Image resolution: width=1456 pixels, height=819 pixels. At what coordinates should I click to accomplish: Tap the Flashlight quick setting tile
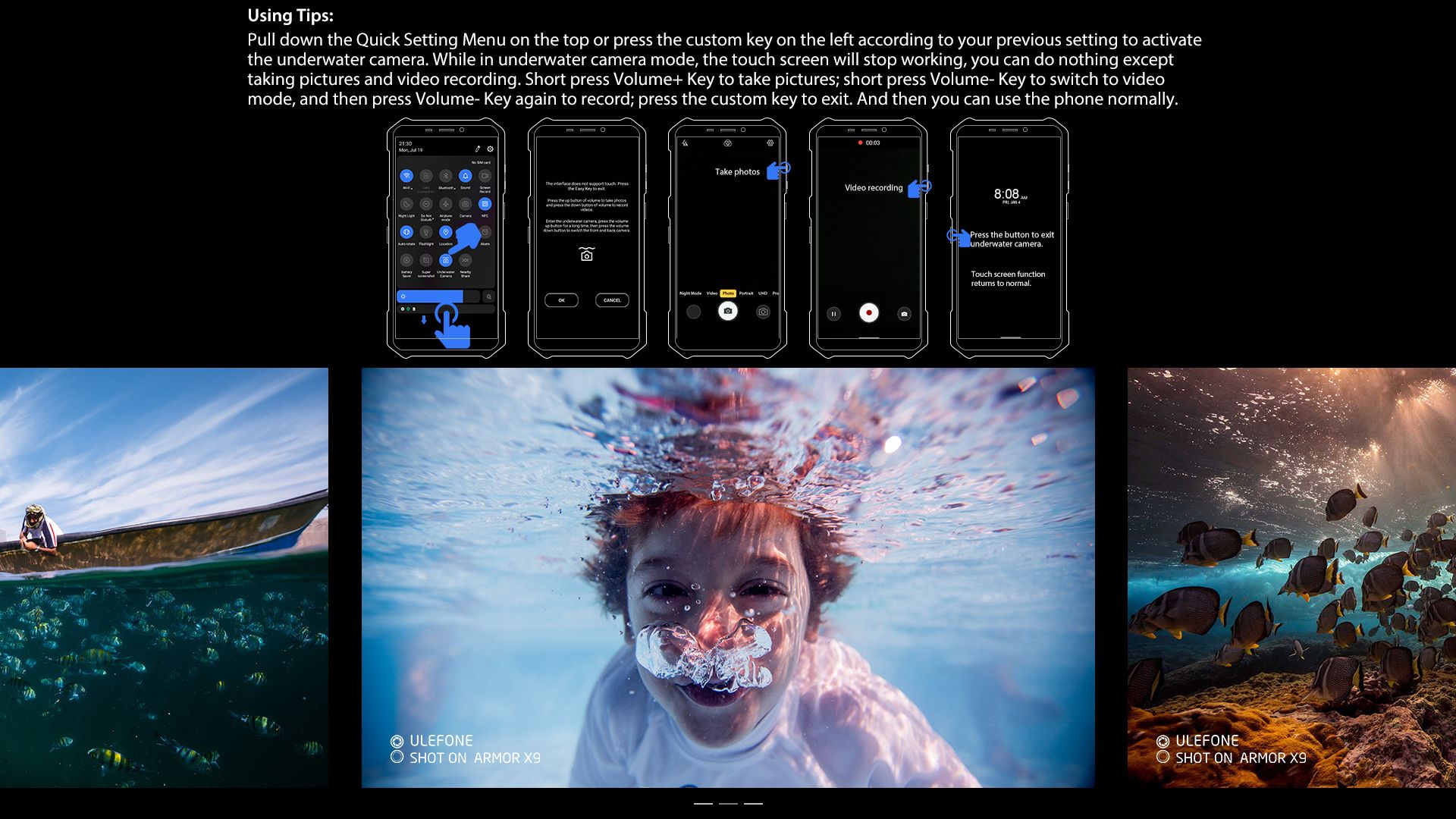click(426, 232)
